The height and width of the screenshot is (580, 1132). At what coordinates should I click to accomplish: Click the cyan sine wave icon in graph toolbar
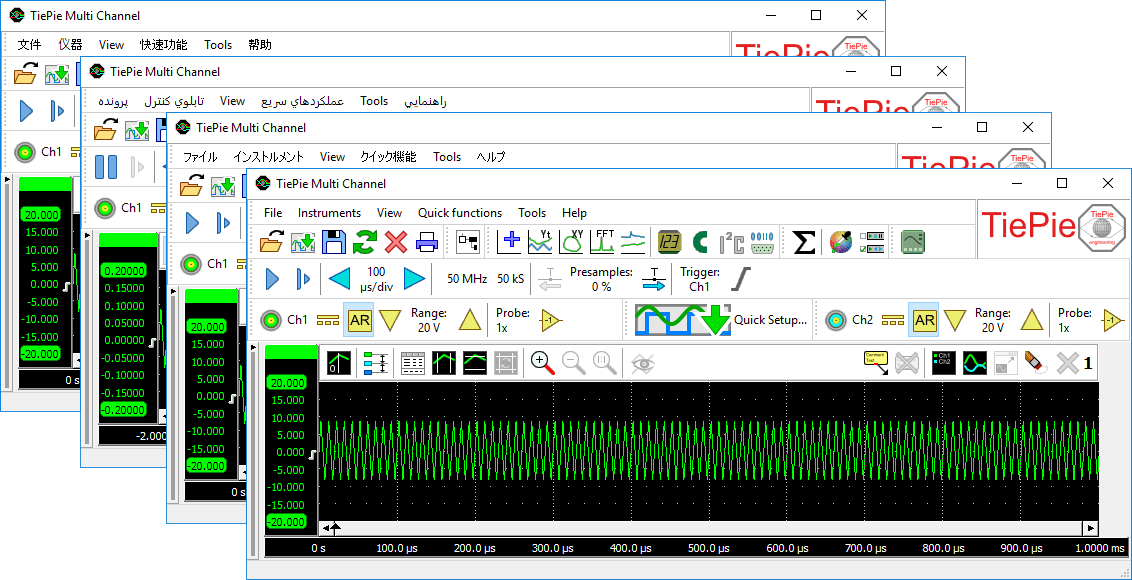tap(974, 363)
